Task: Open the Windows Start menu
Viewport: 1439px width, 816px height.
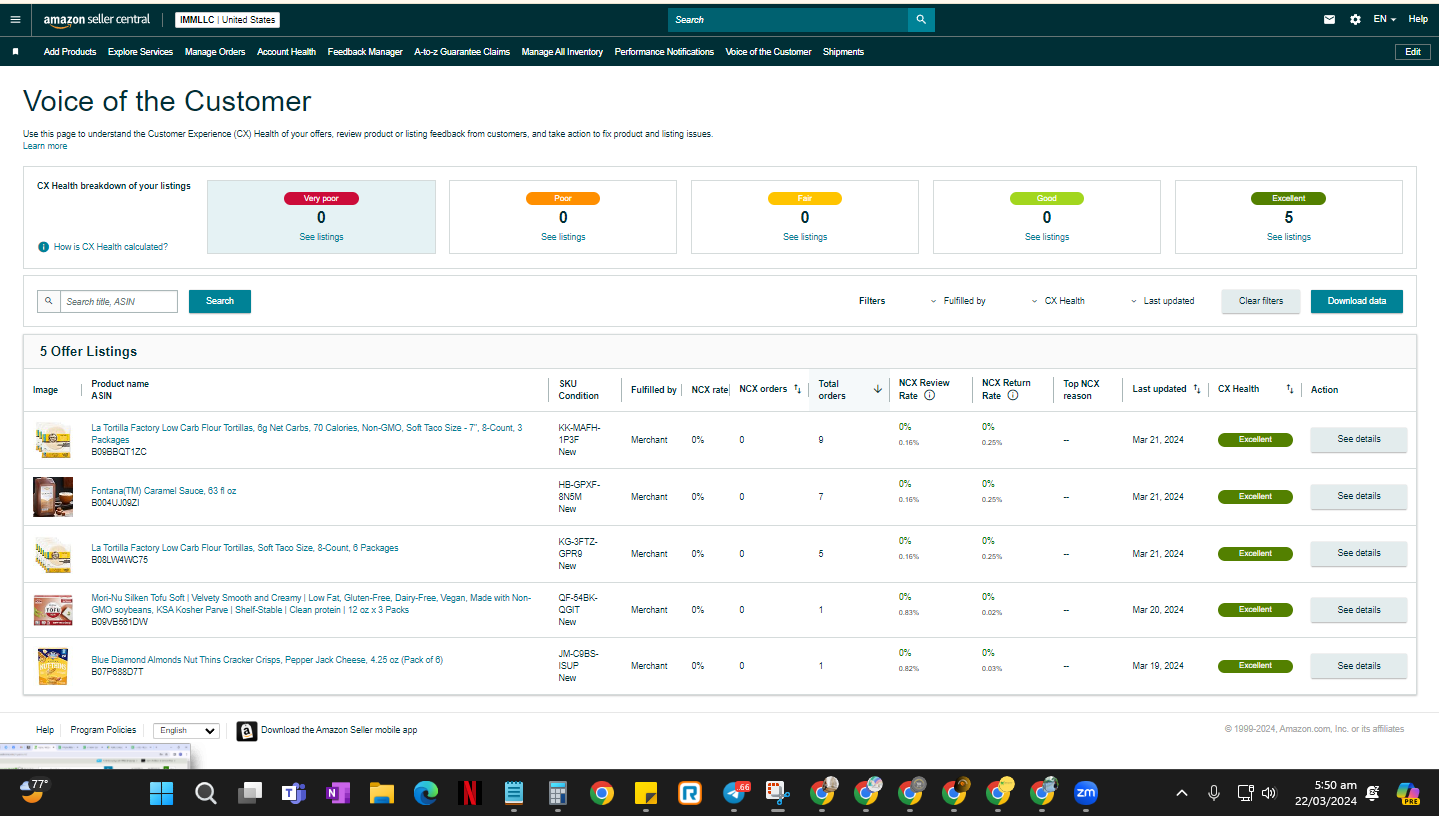Action: [161, 794]
